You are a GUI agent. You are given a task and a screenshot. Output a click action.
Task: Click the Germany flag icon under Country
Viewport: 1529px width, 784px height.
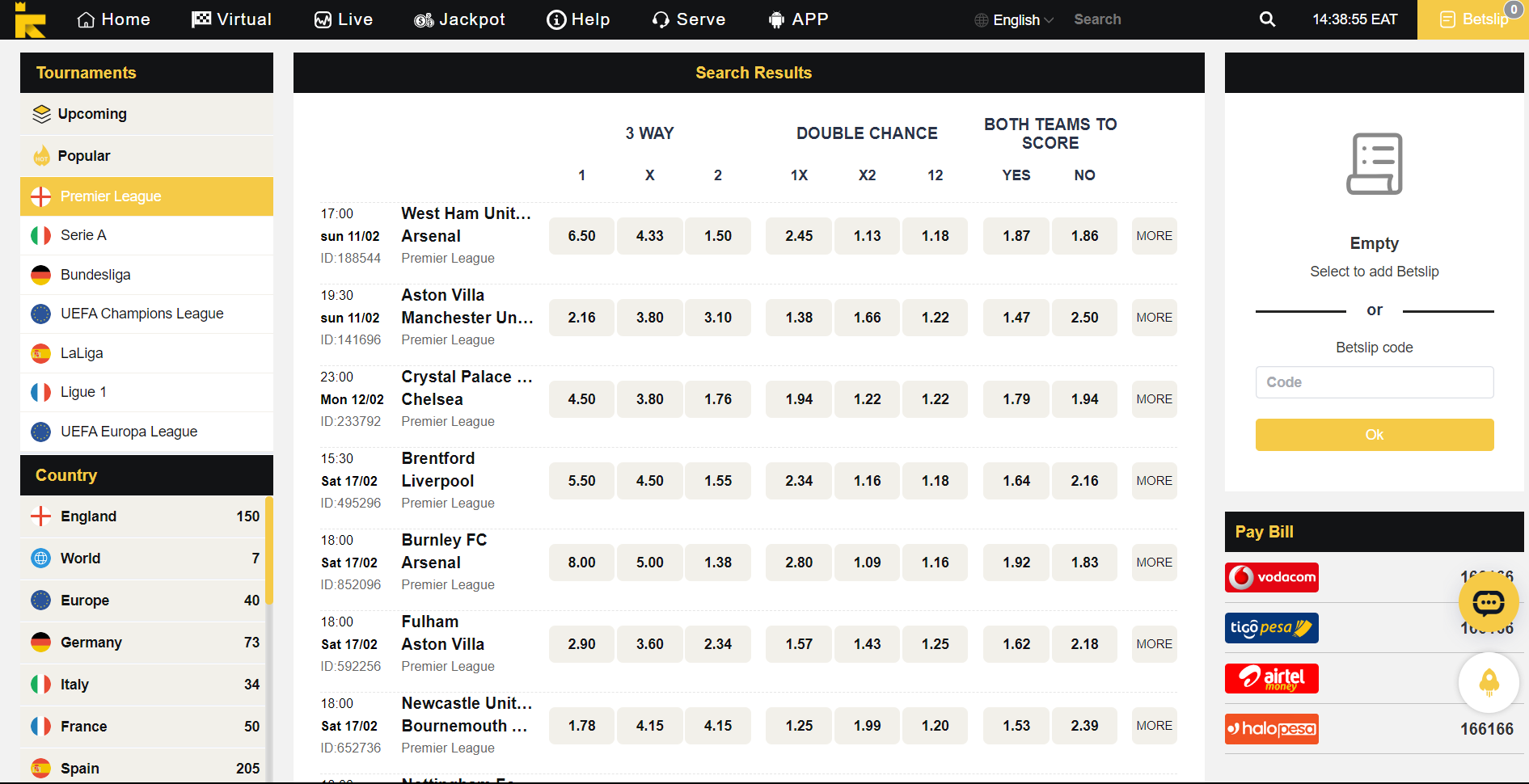(x=40, y=643)
